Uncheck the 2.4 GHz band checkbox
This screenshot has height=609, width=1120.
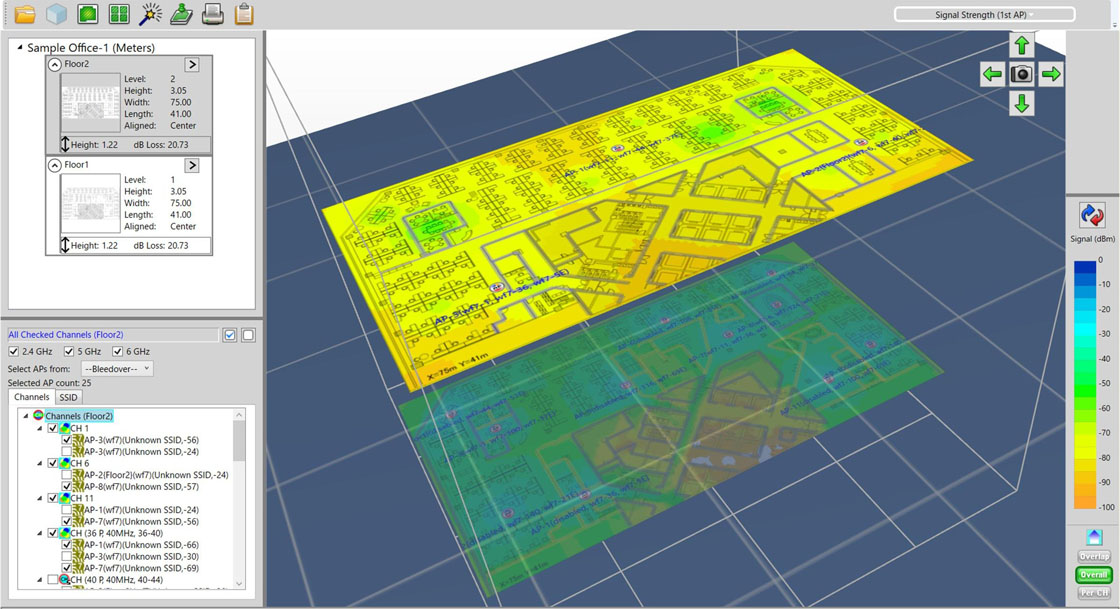tap(13, 352)
